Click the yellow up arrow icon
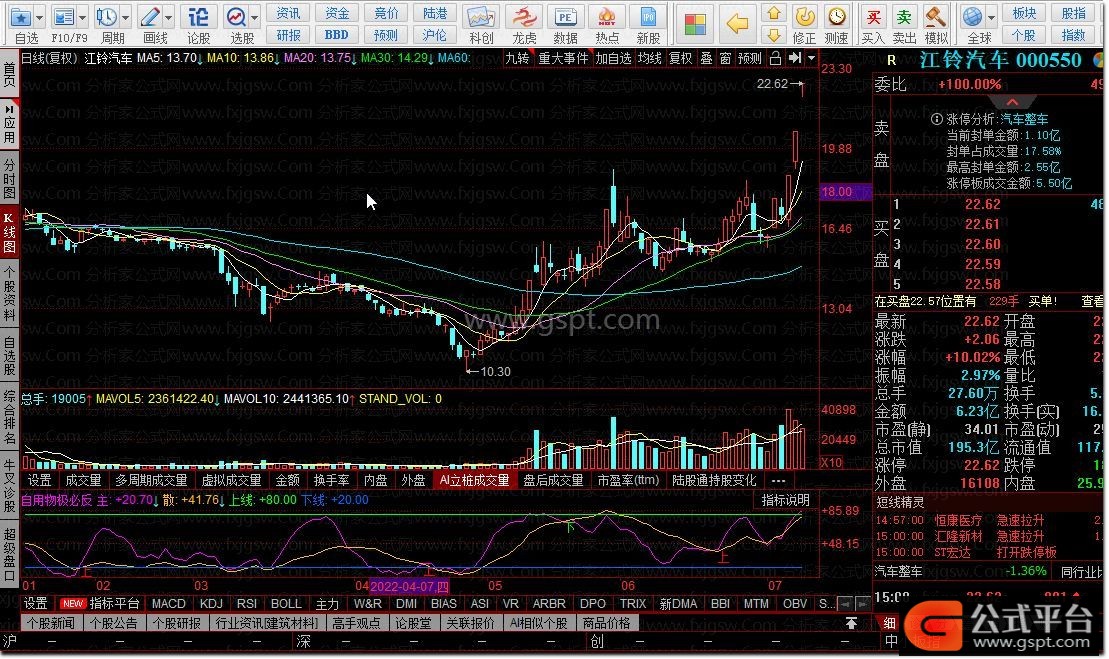The width and height of the screenshot is (1109, 659). 774,13
